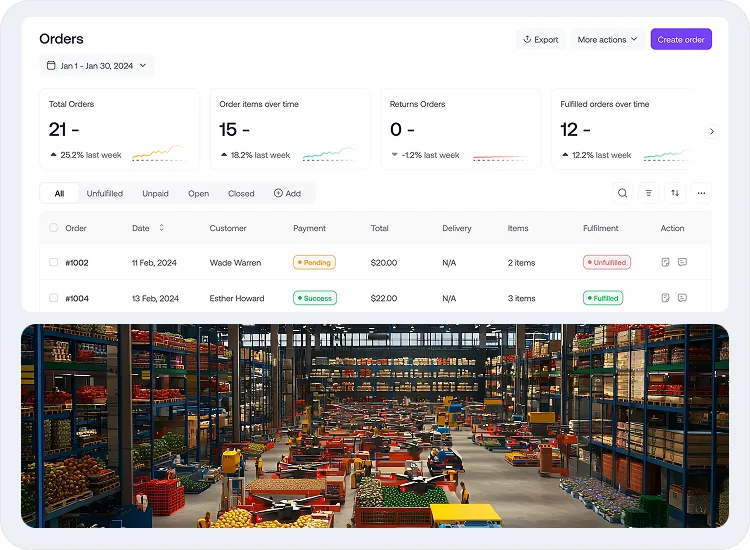Screen dimensions: 750x550
Task: Open the note icon for order #1002
Action: tap(665, 263)
